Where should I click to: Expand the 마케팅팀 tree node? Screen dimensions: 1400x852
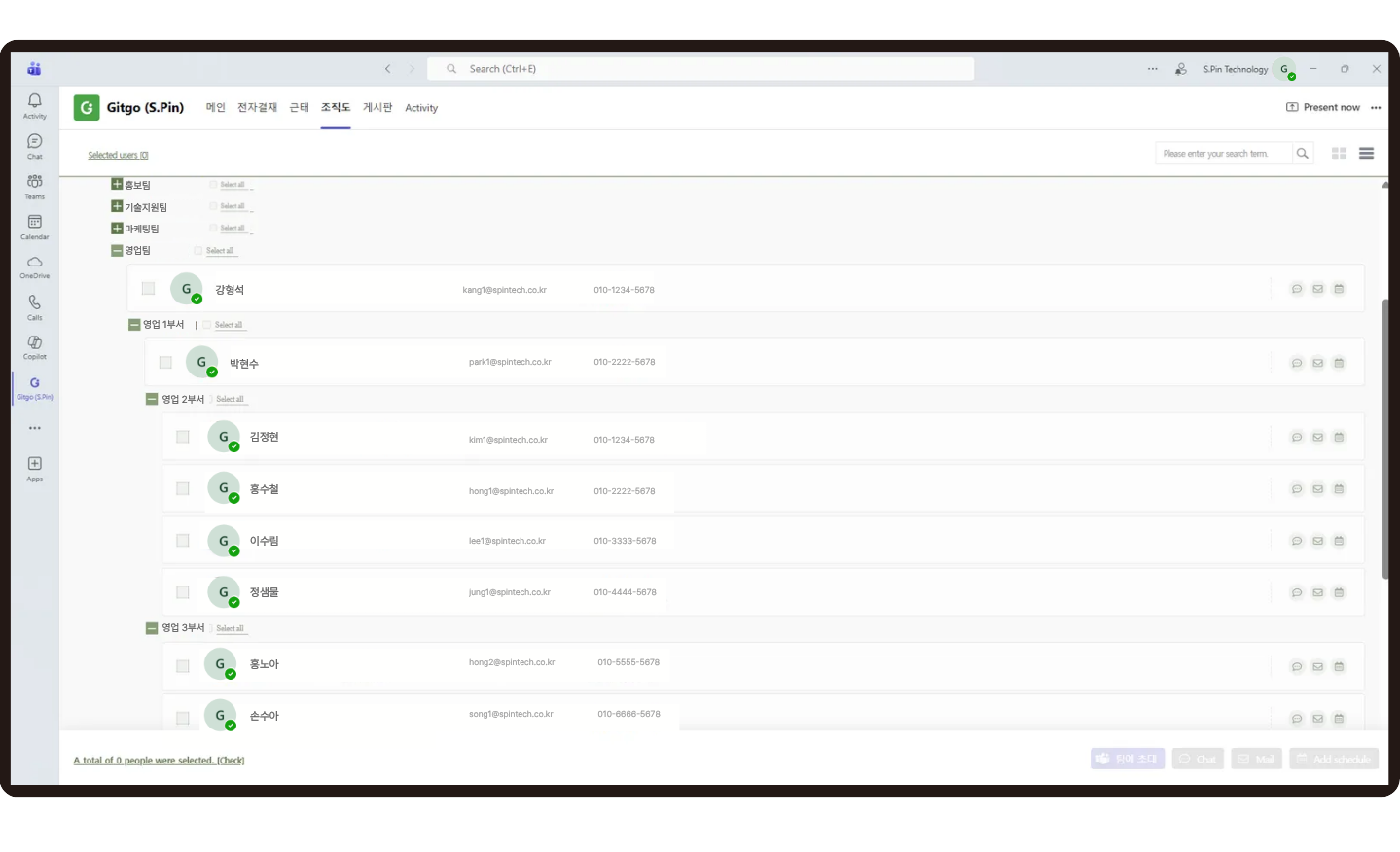[x=117, y=229]
